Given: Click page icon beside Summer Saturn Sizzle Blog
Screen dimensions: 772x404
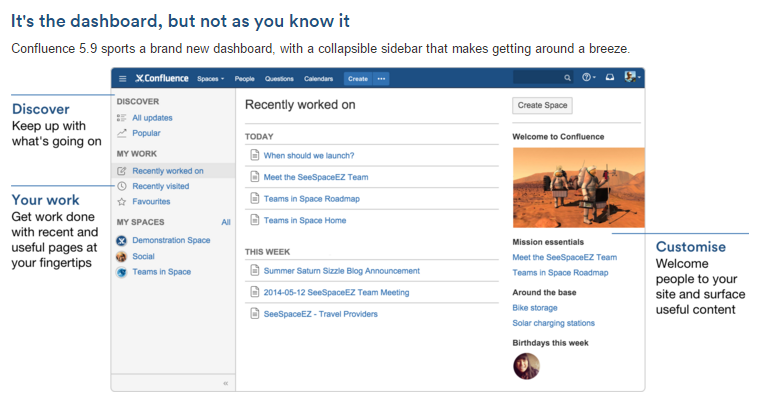Looking at the screenshot, I should pos(255,270).
